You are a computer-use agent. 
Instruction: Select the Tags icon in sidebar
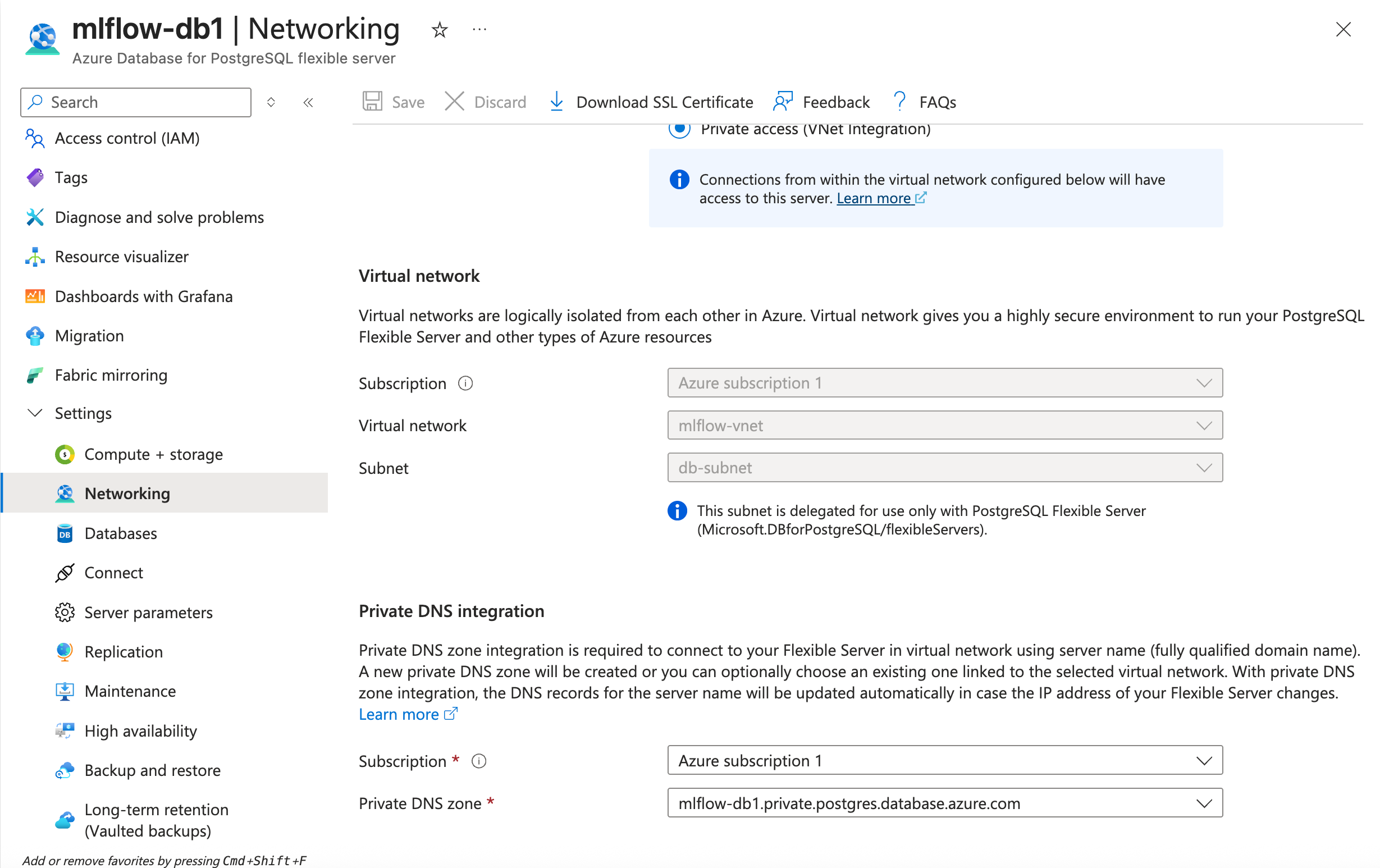click(x=34, y=177)
